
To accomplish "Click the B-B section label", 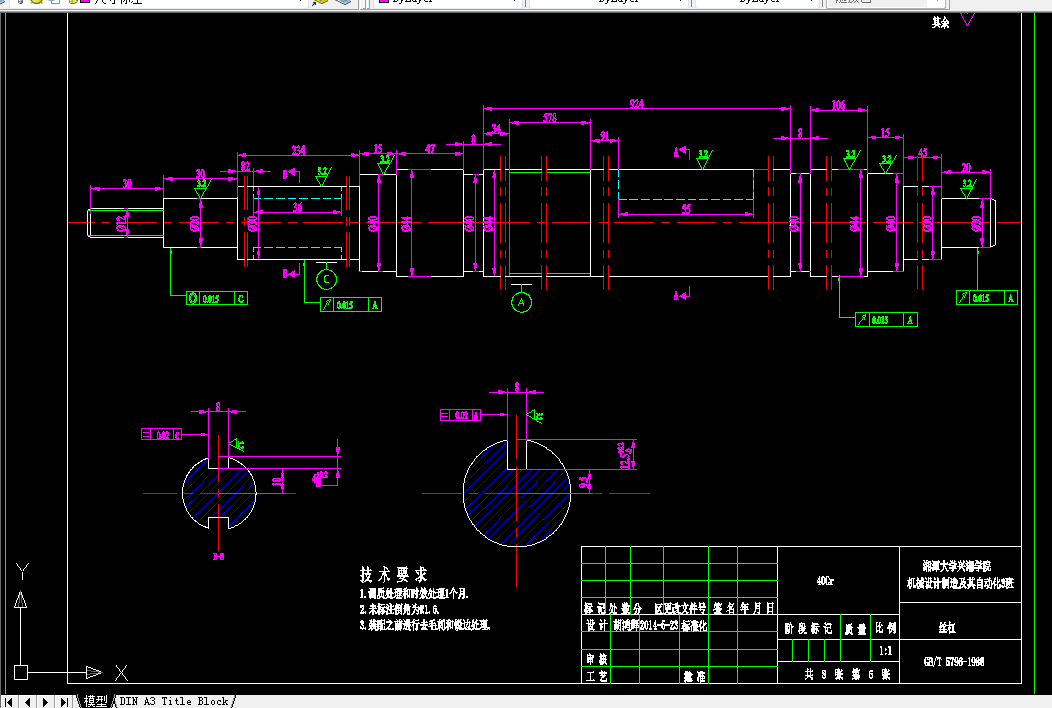I will [x=219, y=556].
